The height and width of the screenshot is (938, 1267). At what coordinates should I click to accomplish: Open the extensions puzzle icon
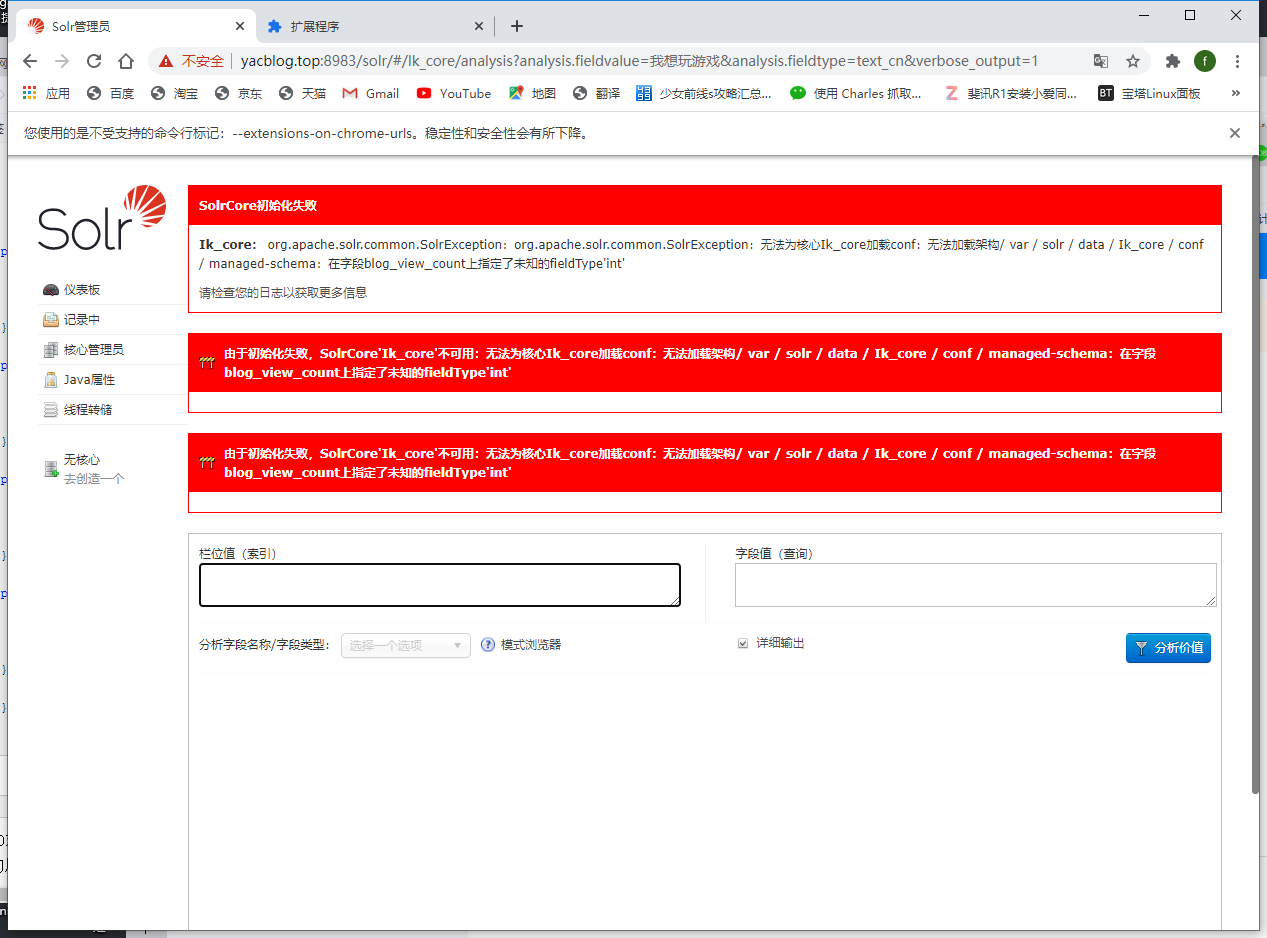(x=1173, y=61)
